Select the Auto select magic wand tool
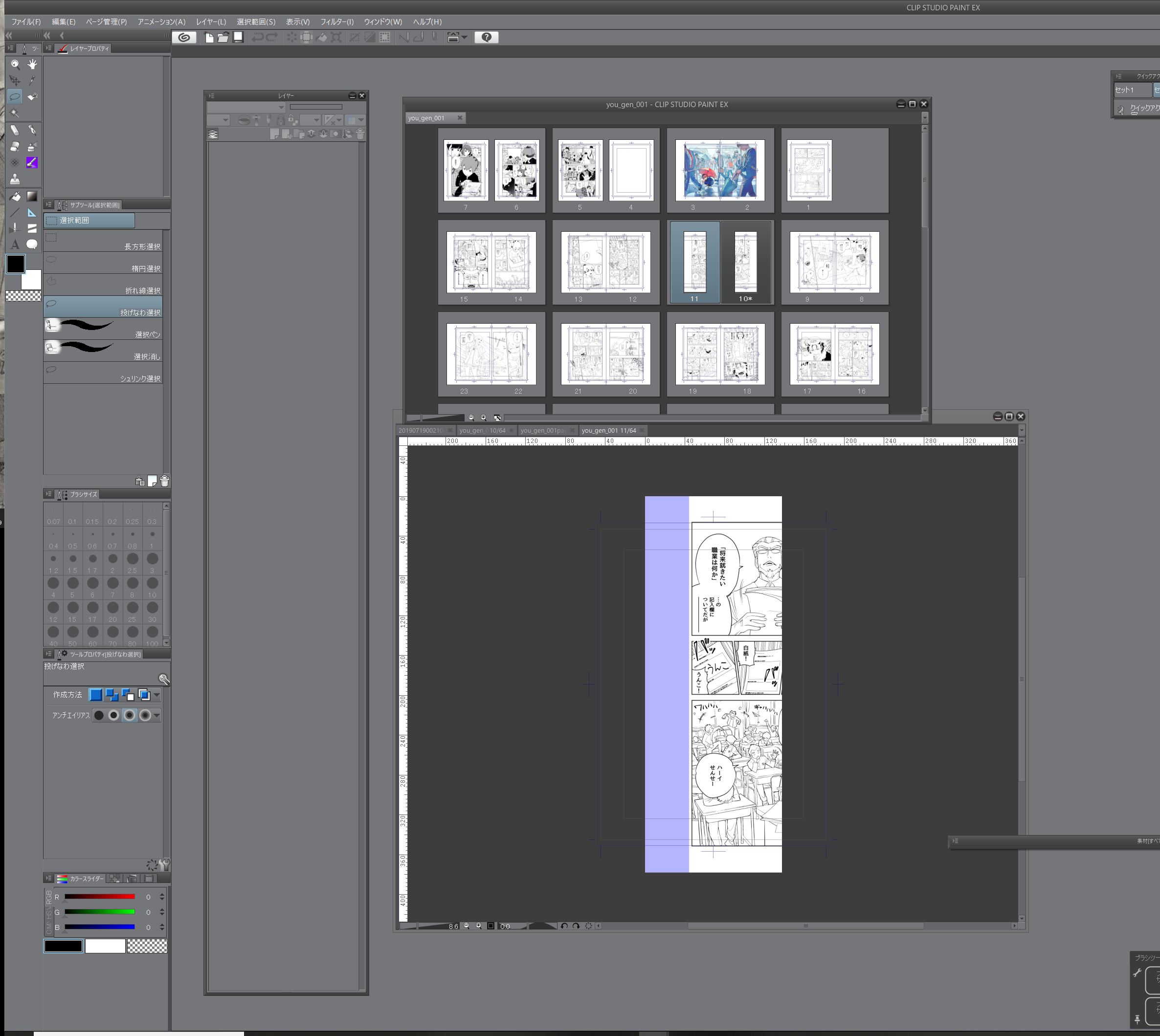The height and width of the screenshot is (1036, 1160). pos(15,113)
